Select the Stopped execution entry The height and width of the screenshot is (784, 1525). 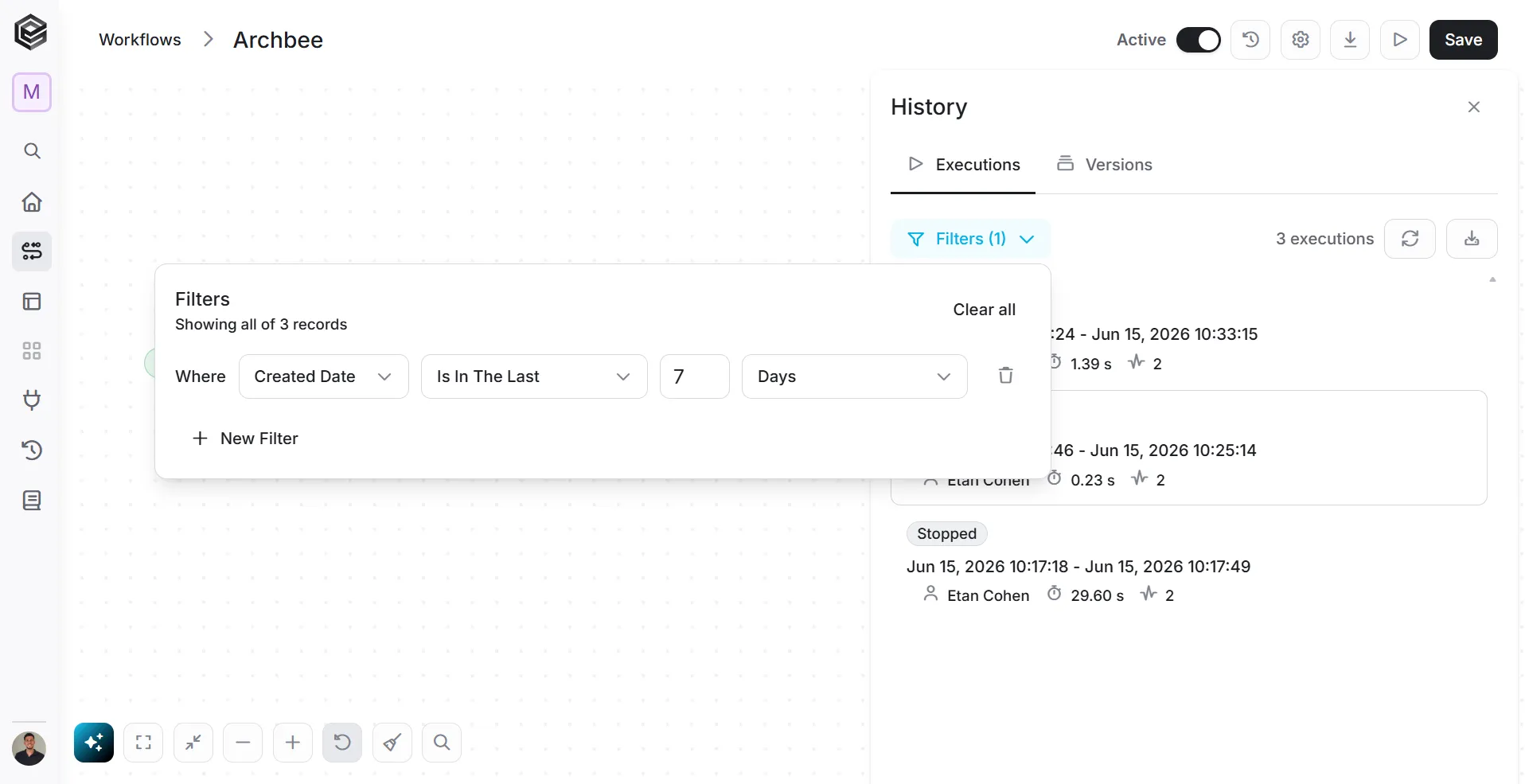pyautogui.click(x=1189, y=564)
